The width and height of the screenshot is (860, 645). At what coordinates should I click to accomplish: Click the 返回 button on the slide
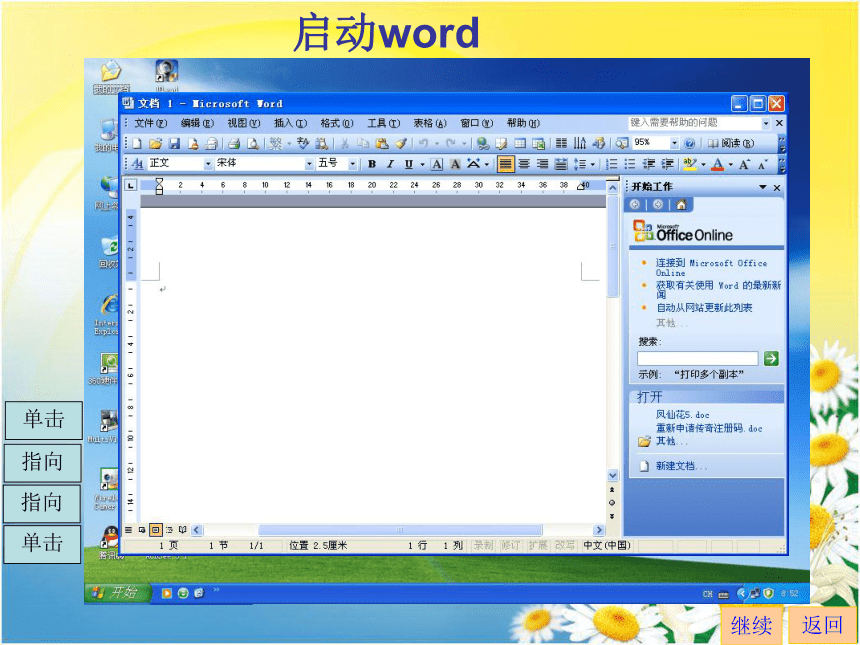click(x=822, y=625)
